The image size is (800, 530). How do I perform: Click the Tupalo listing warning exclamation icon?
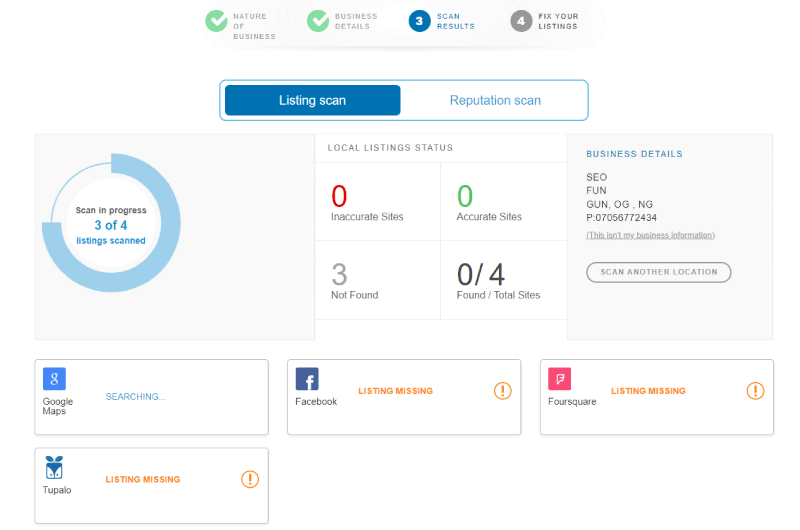pos(250,479)
